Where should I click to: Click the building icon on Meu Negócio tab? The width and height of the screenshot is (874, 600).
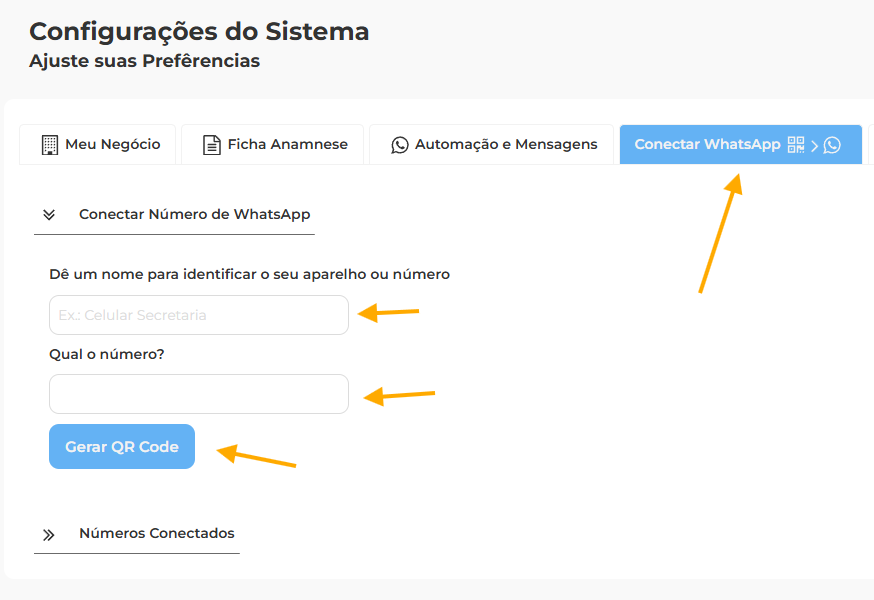[x=50, y=145]
